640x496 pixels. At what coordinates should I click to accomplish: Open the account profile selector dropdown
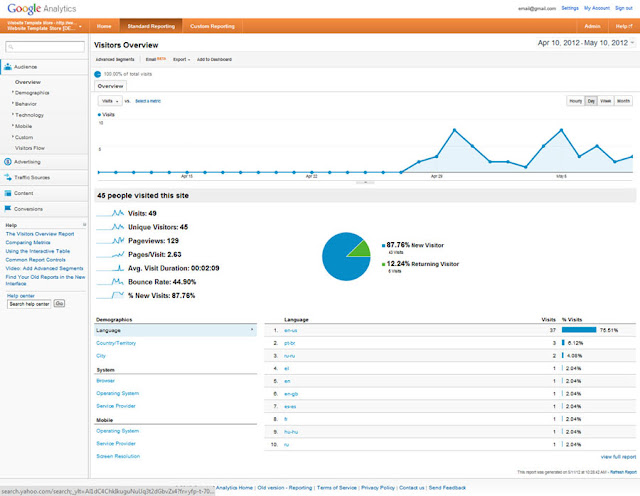(44, 26)
